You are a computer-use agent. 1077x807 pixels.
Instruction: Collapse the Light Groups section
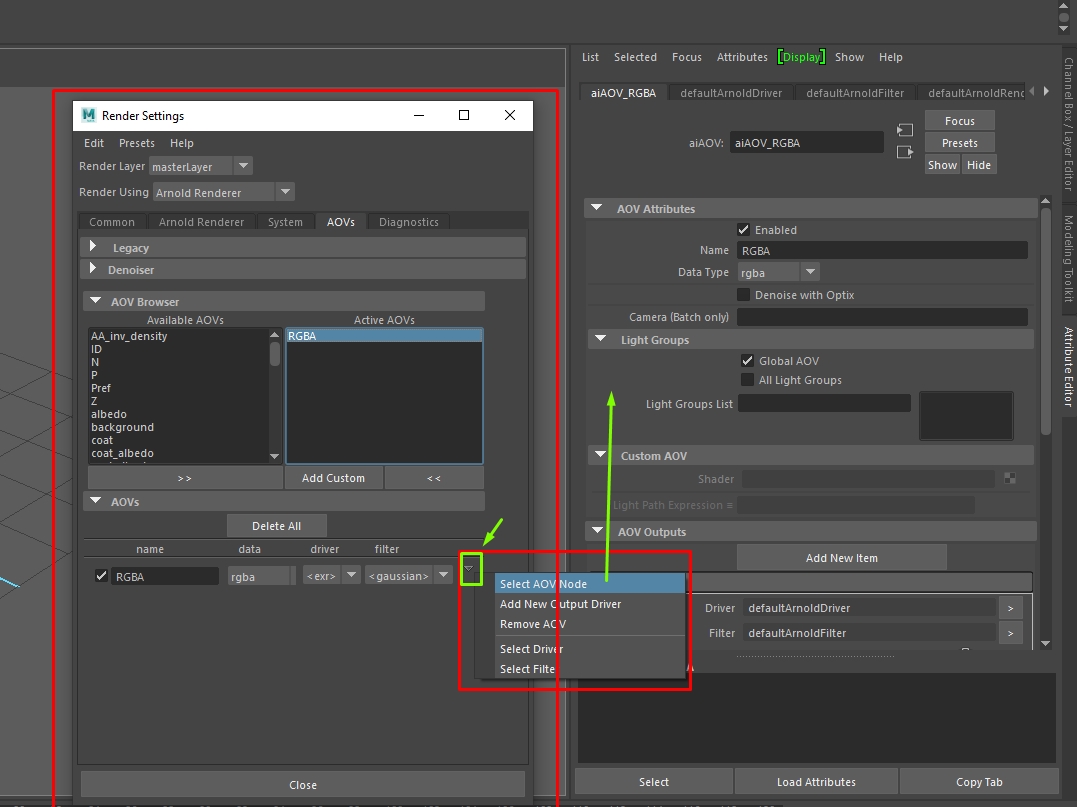600,339
